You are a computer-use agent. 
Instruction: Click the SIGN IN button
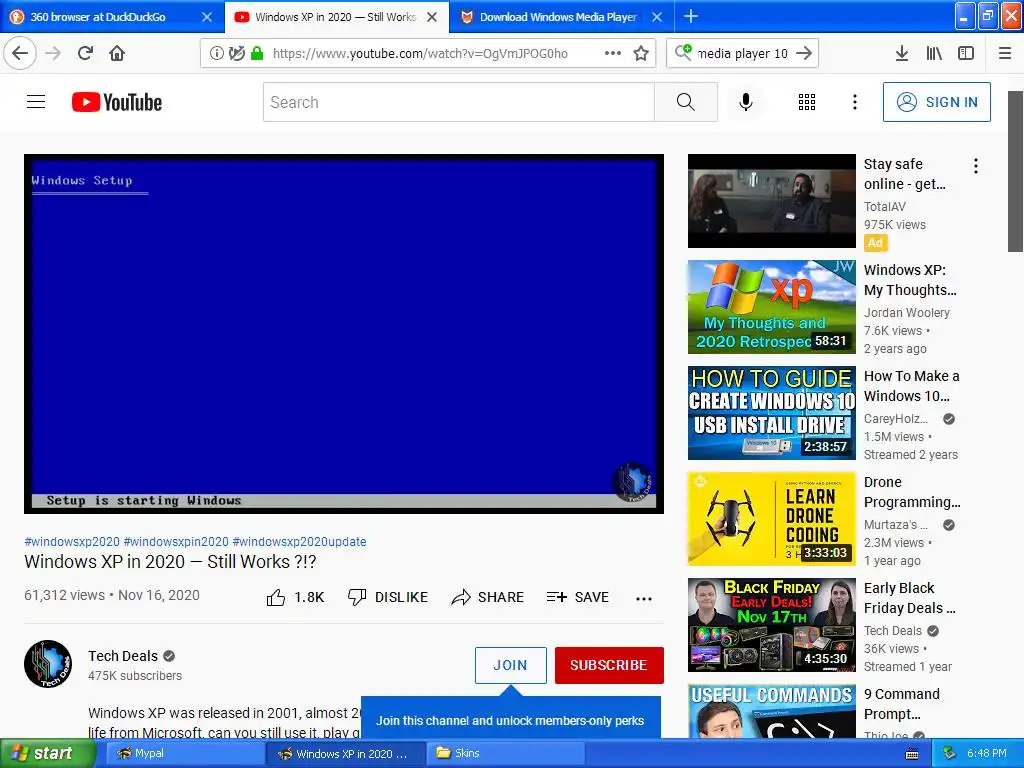(x=936, y=102)
